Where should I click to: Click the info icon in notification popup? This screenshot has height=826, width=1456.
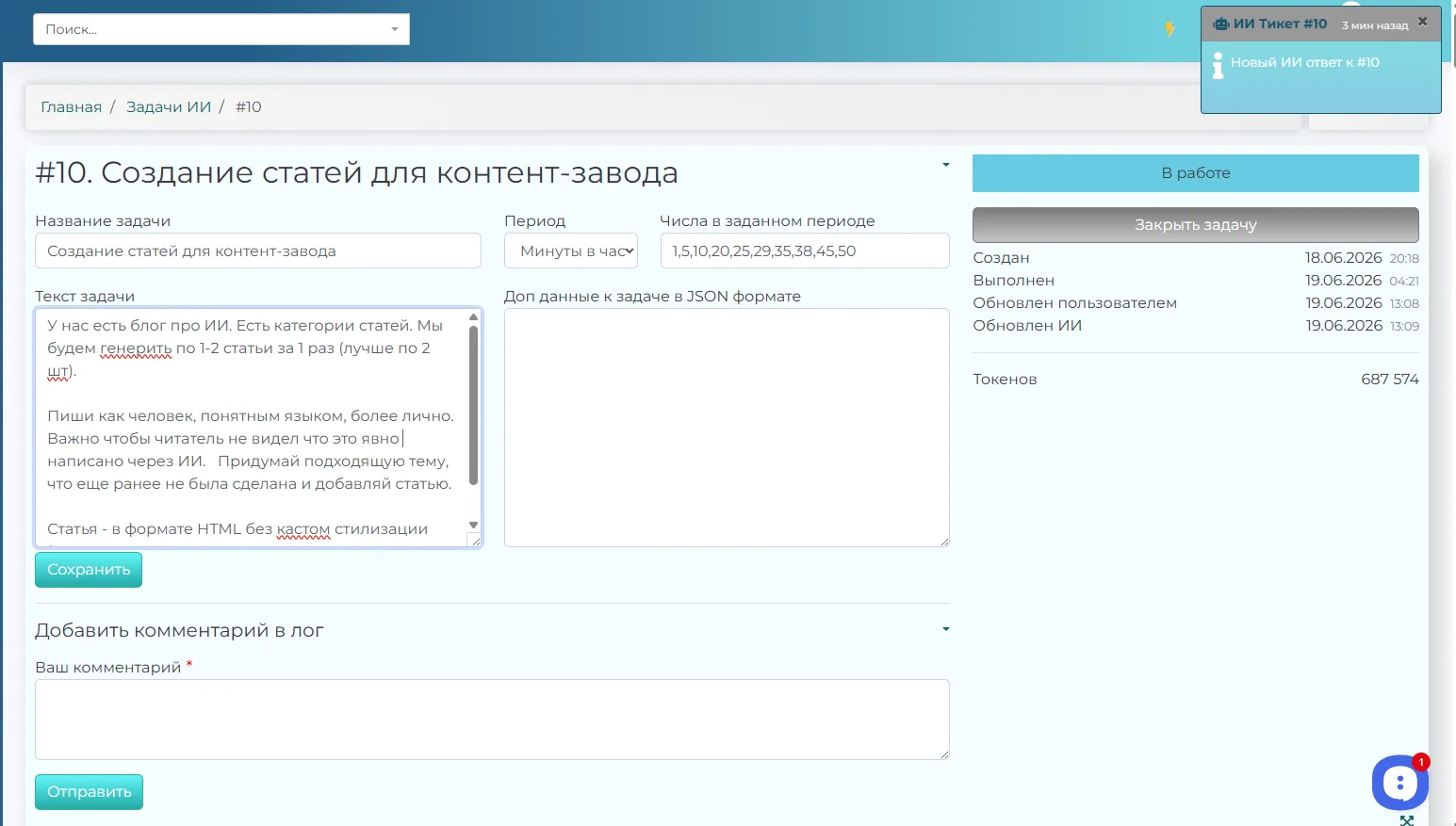(1218, 65)
